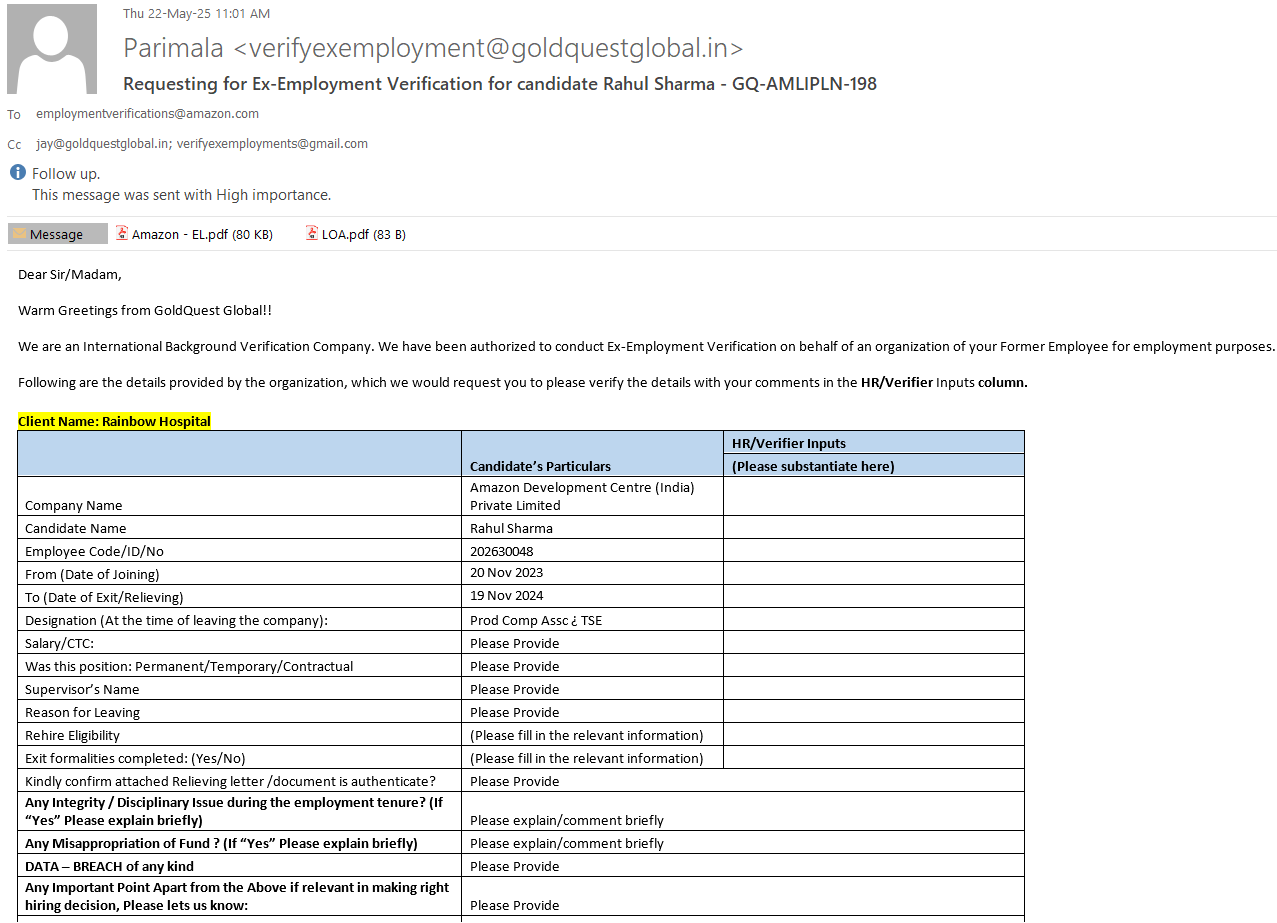Click the HR/Verifier input cell for Company Name
Viewport: 1277px width, 923px height.
pyautogui.click(x=873, y=496)
